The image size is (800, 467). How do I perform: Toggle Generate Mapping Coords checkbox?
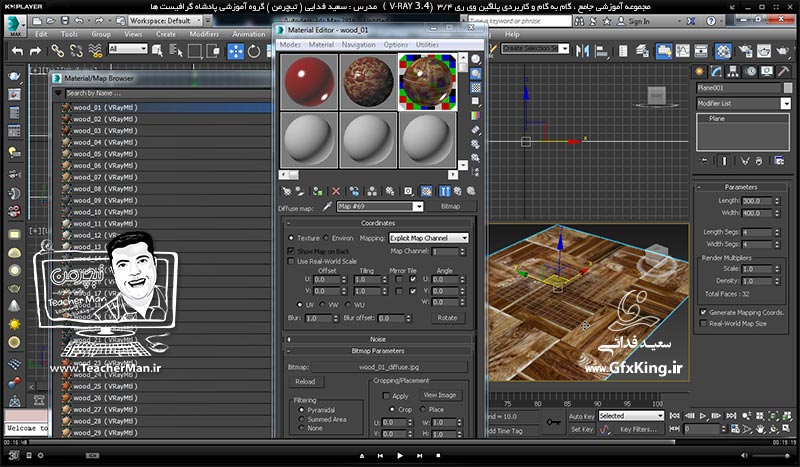(704, 312)
